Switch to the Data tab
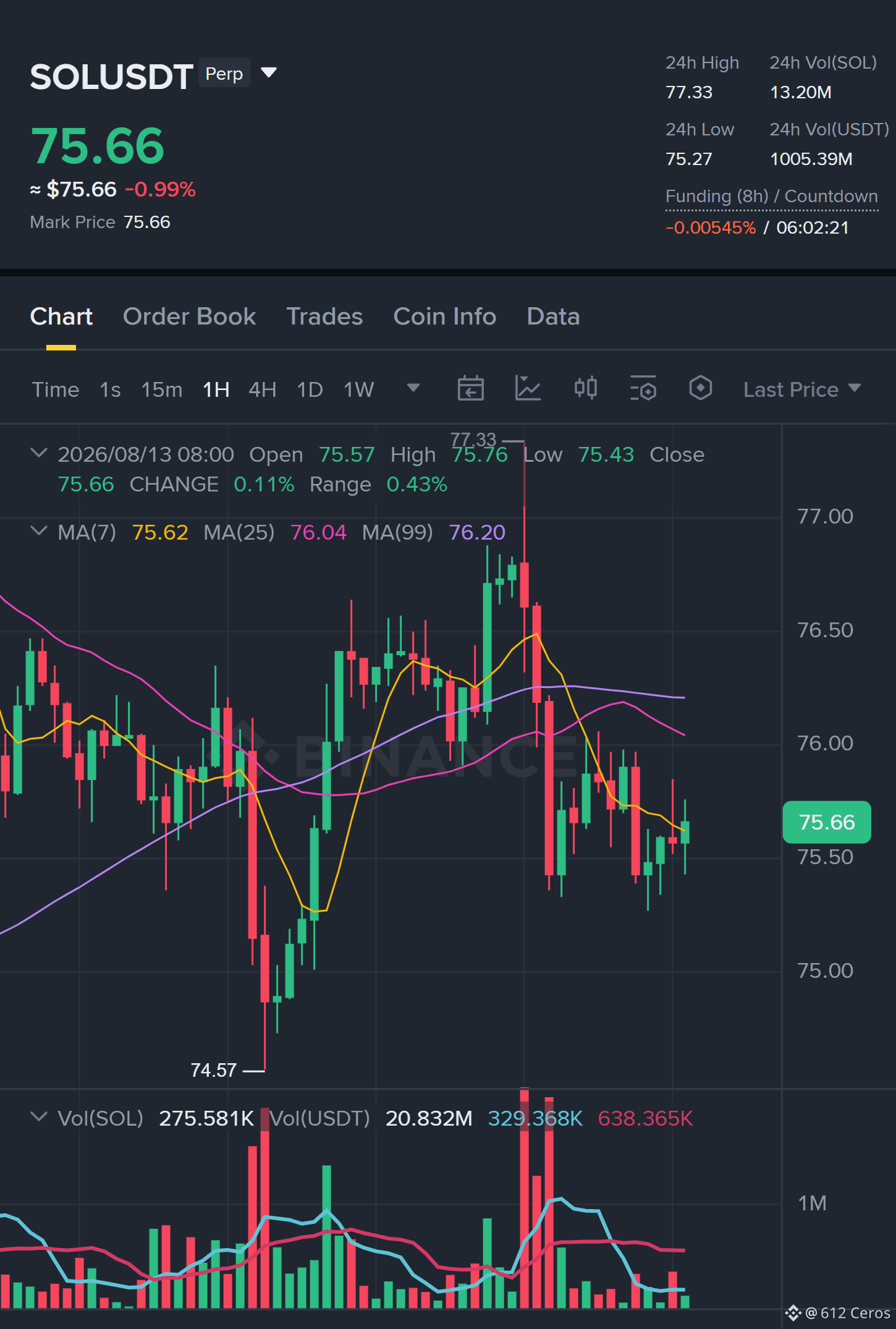This screenshot has height=1329, width=896. point(553,316)
